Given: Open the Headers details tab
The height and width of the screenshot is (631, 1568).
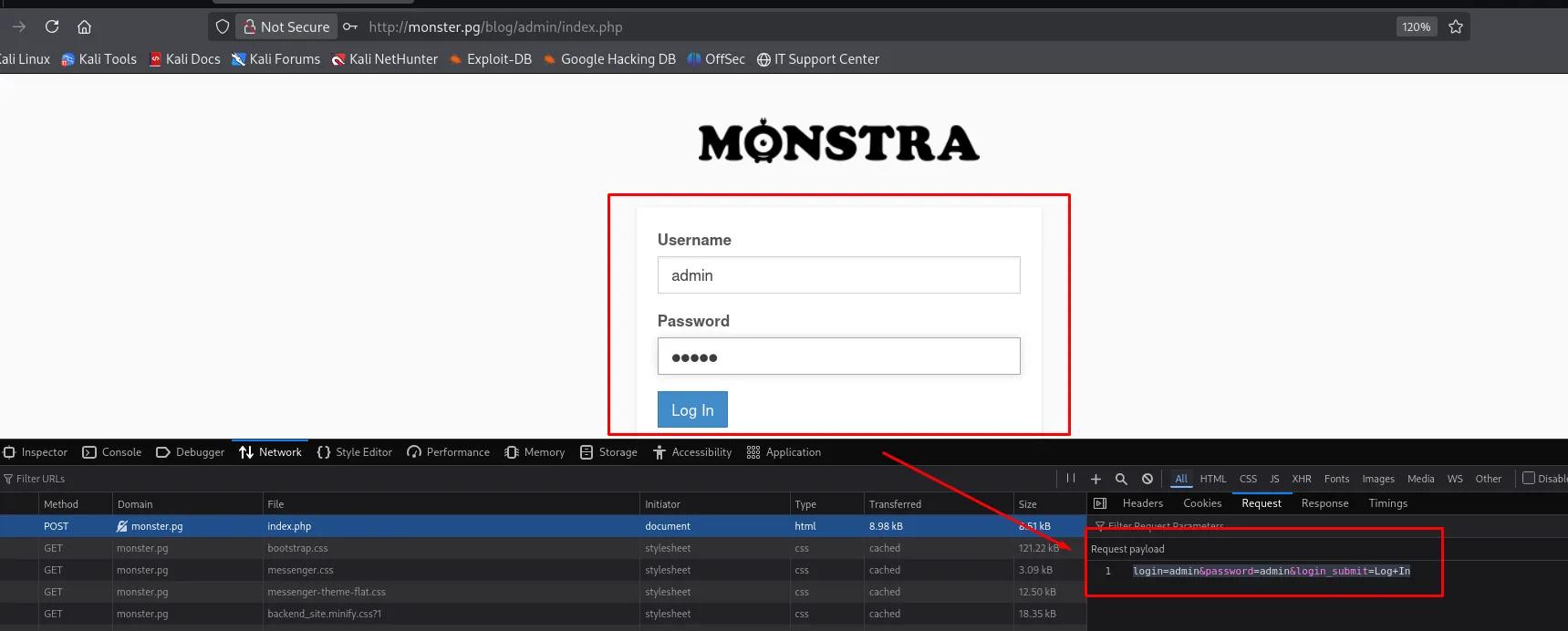Looking at the screenshot, I should [x=1143, y=503].
